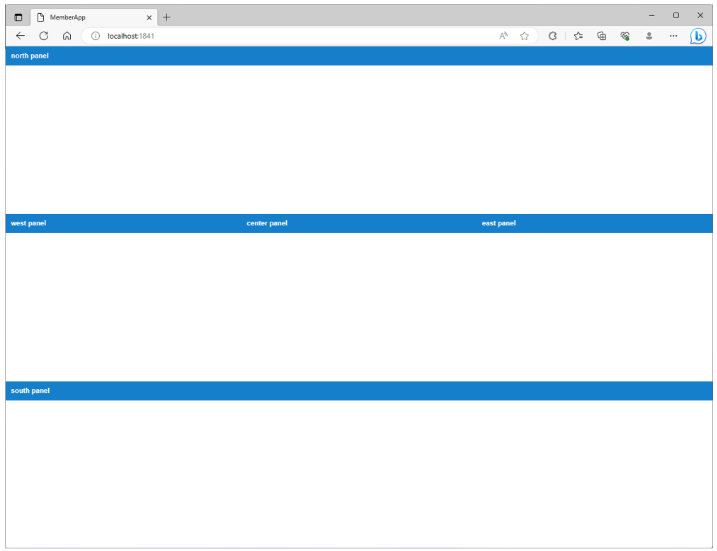Image resolution: width=717 pixels, height=551 pixels.
Task: Click the browser refresh extension icon
Action: click(552, 36)
